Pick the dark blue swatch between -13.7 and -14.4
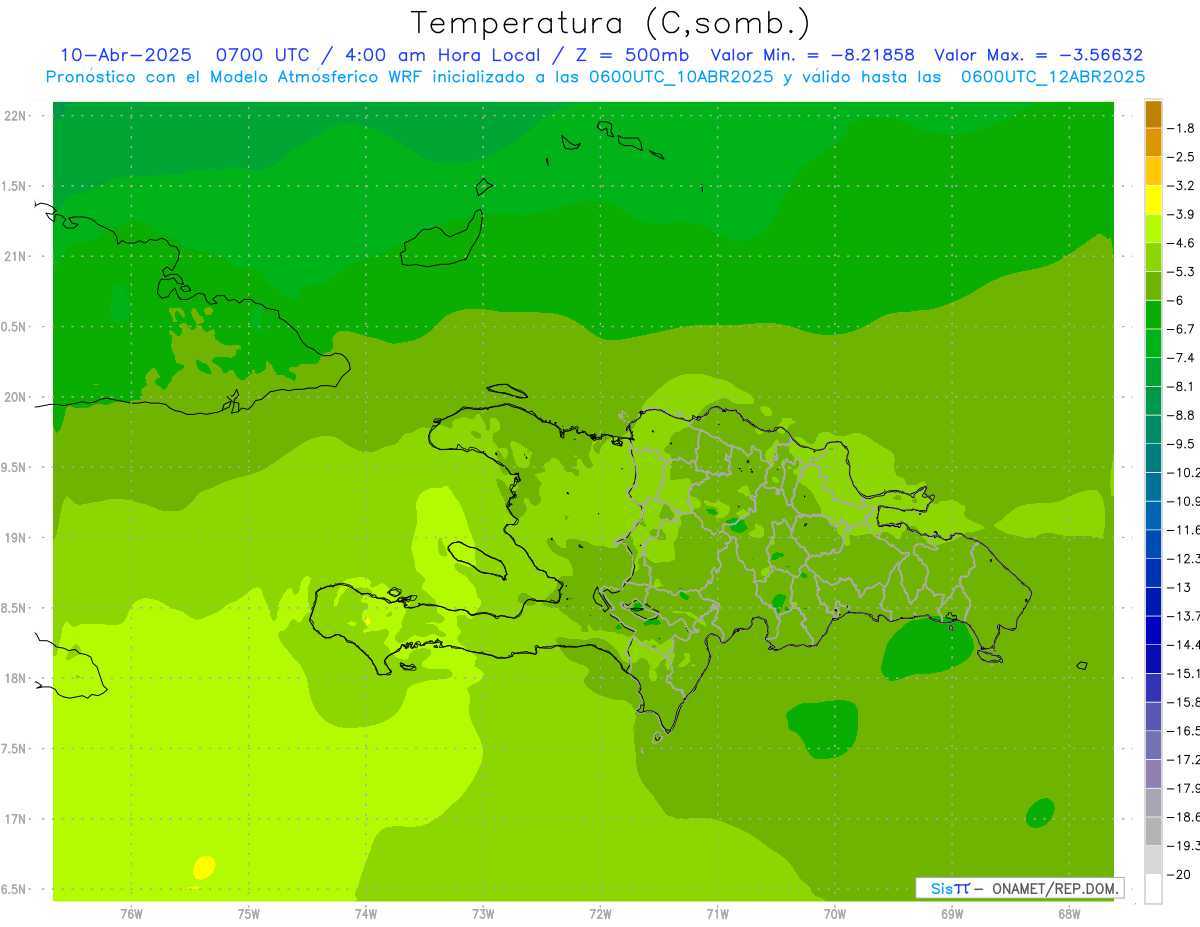 pyautogui.click(x=1153, y=630)
